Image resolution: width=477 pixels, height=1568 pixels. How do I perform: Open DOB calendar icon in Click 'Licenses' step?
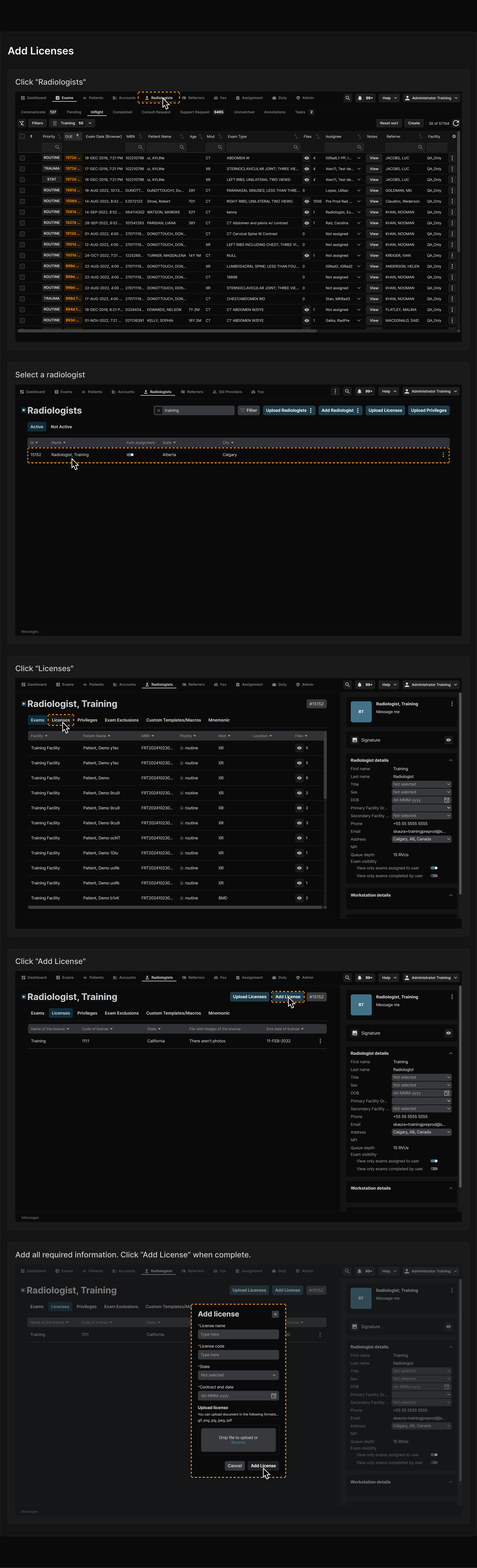click(447, 800)
